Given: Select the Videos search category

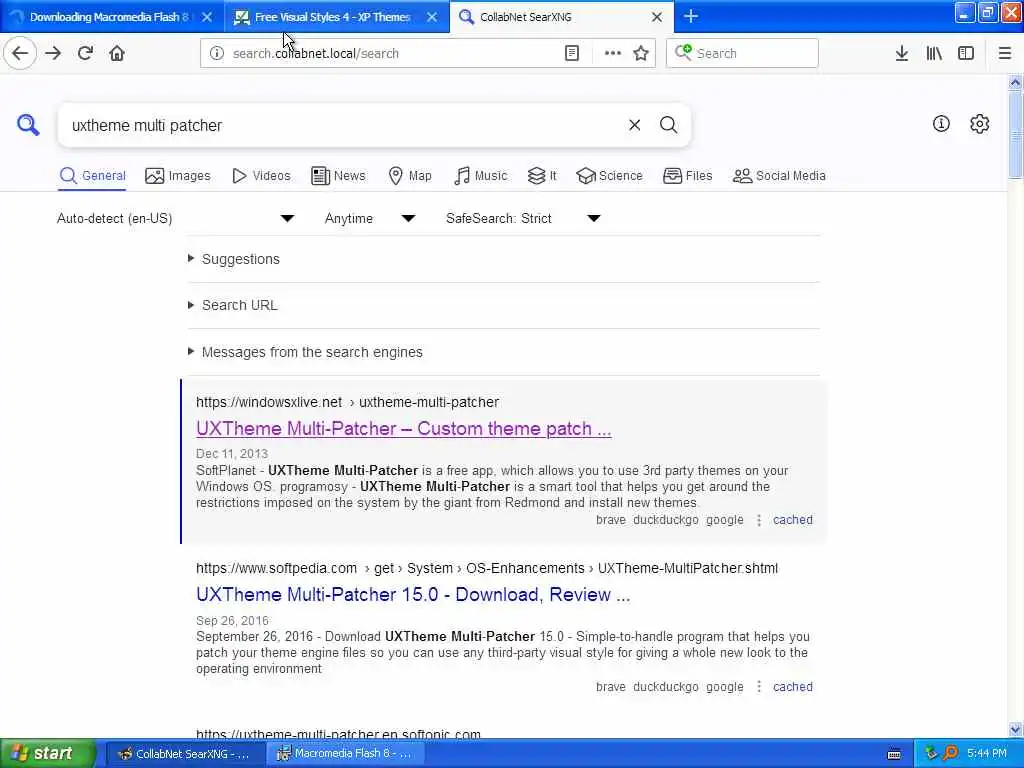Looking at the screenshot, I should coord(261,176).
